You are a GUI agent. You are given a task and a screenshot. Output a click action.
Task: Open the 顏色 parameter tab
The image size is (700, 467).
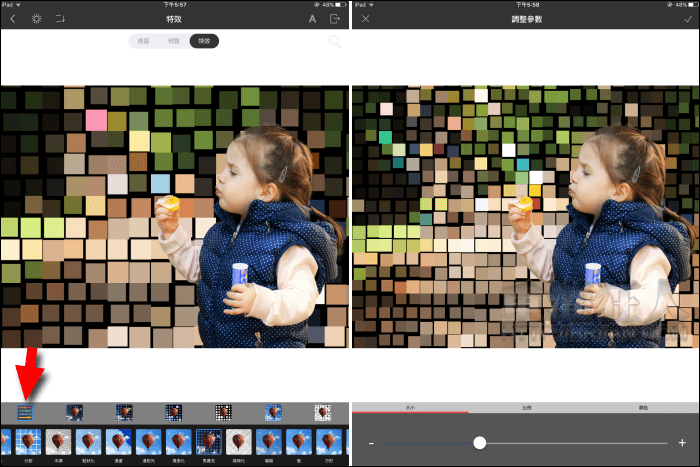click(x=642, y=408)
